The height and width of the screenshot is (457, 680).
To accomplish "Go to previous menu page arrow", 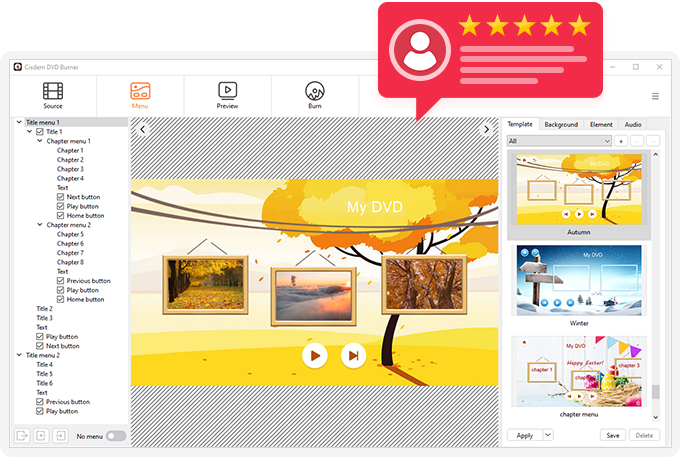I will (143, 129).
